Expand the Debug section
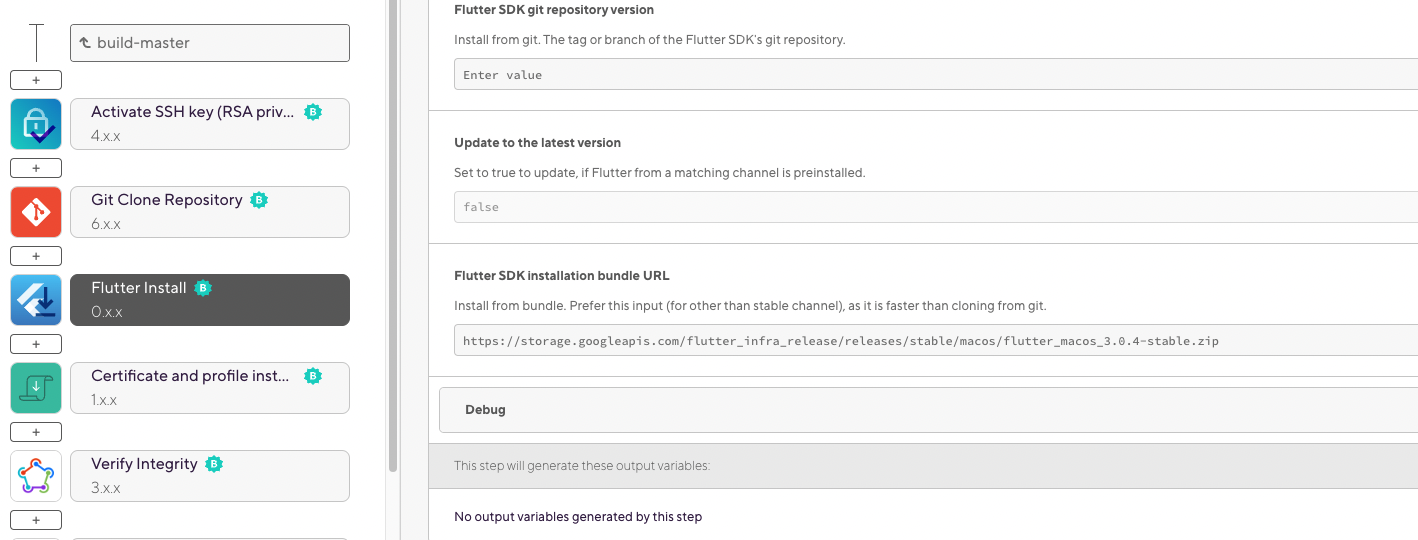 [928, 410]
